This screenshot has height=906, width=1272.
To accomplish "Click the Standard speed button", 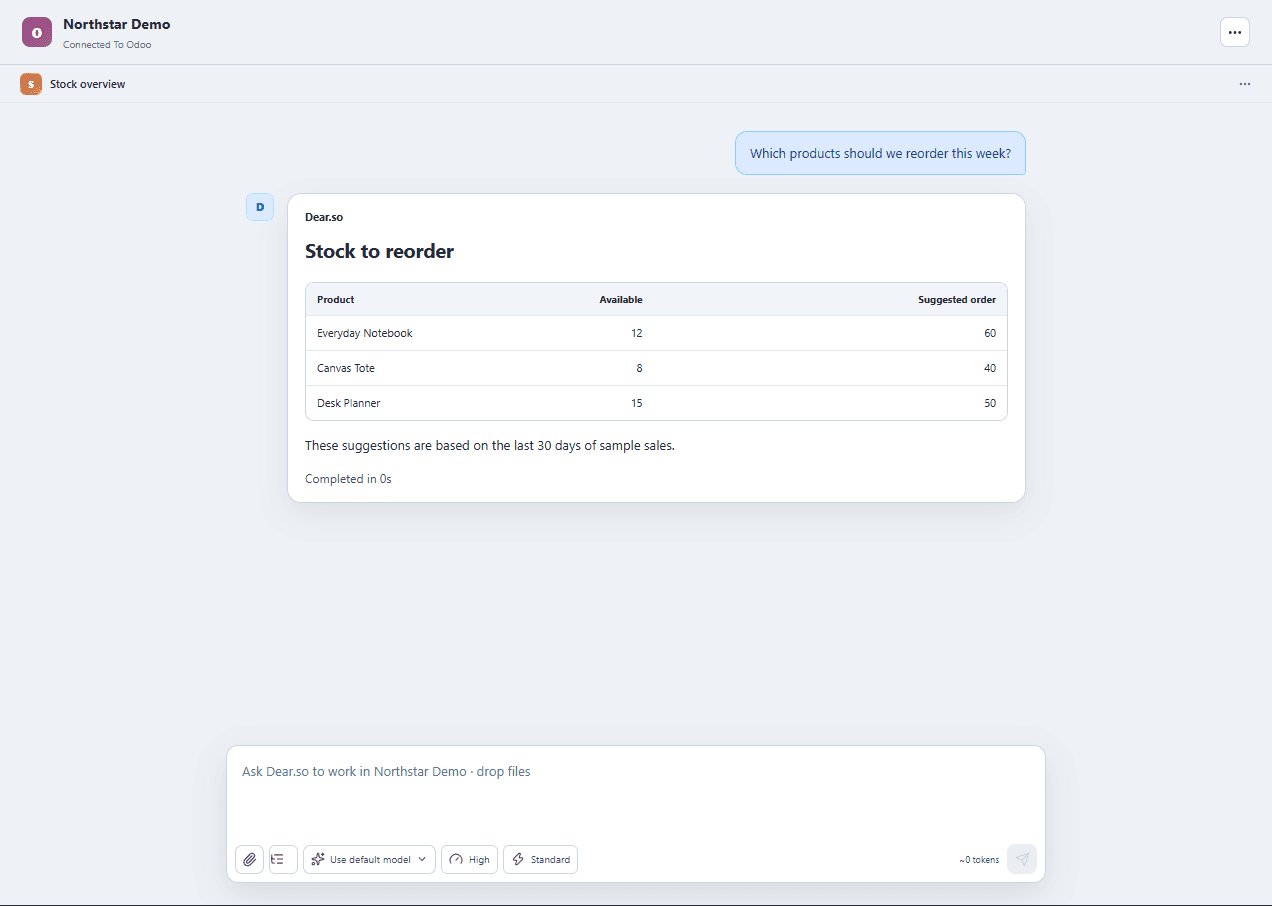I will point(540,859).
